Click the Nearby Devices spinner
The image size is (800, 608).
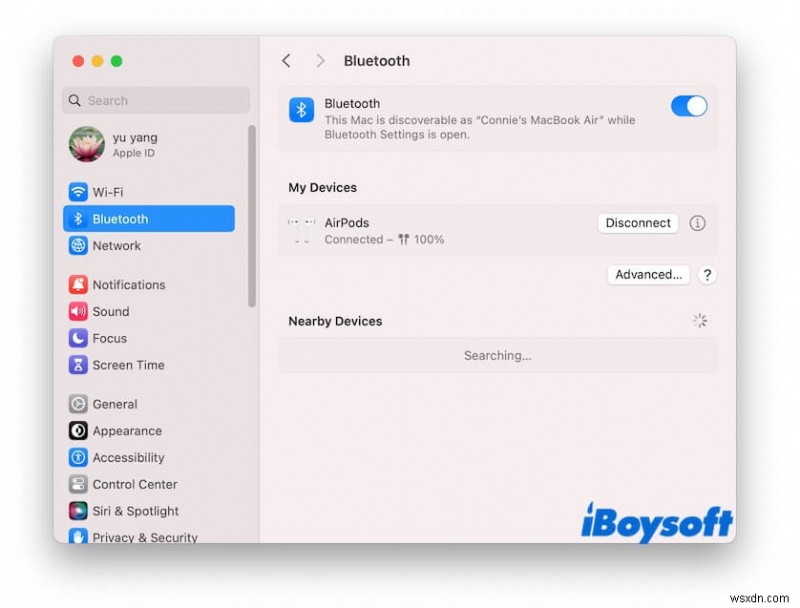click(699, 320)
